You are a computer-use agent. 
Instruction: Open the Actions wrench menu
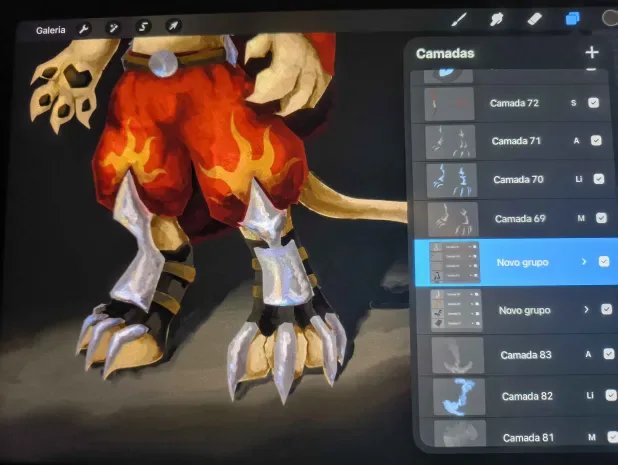(84, 29)
